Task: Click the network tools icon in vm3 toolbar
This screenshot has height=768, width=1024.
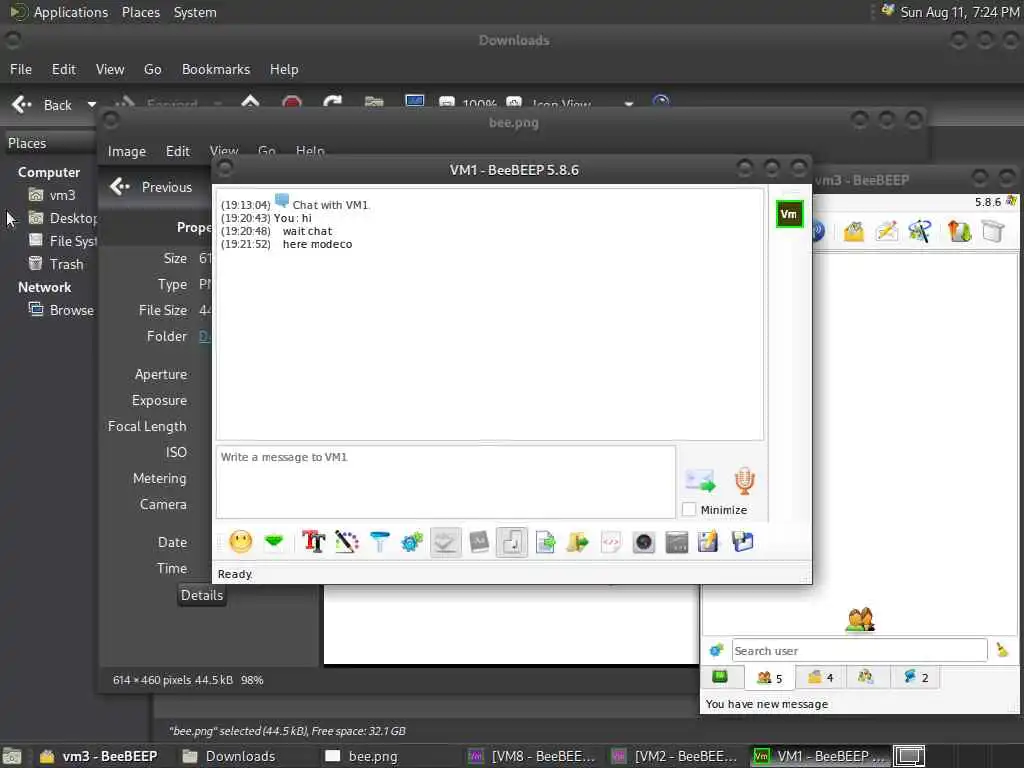Action: click(920, 231)
